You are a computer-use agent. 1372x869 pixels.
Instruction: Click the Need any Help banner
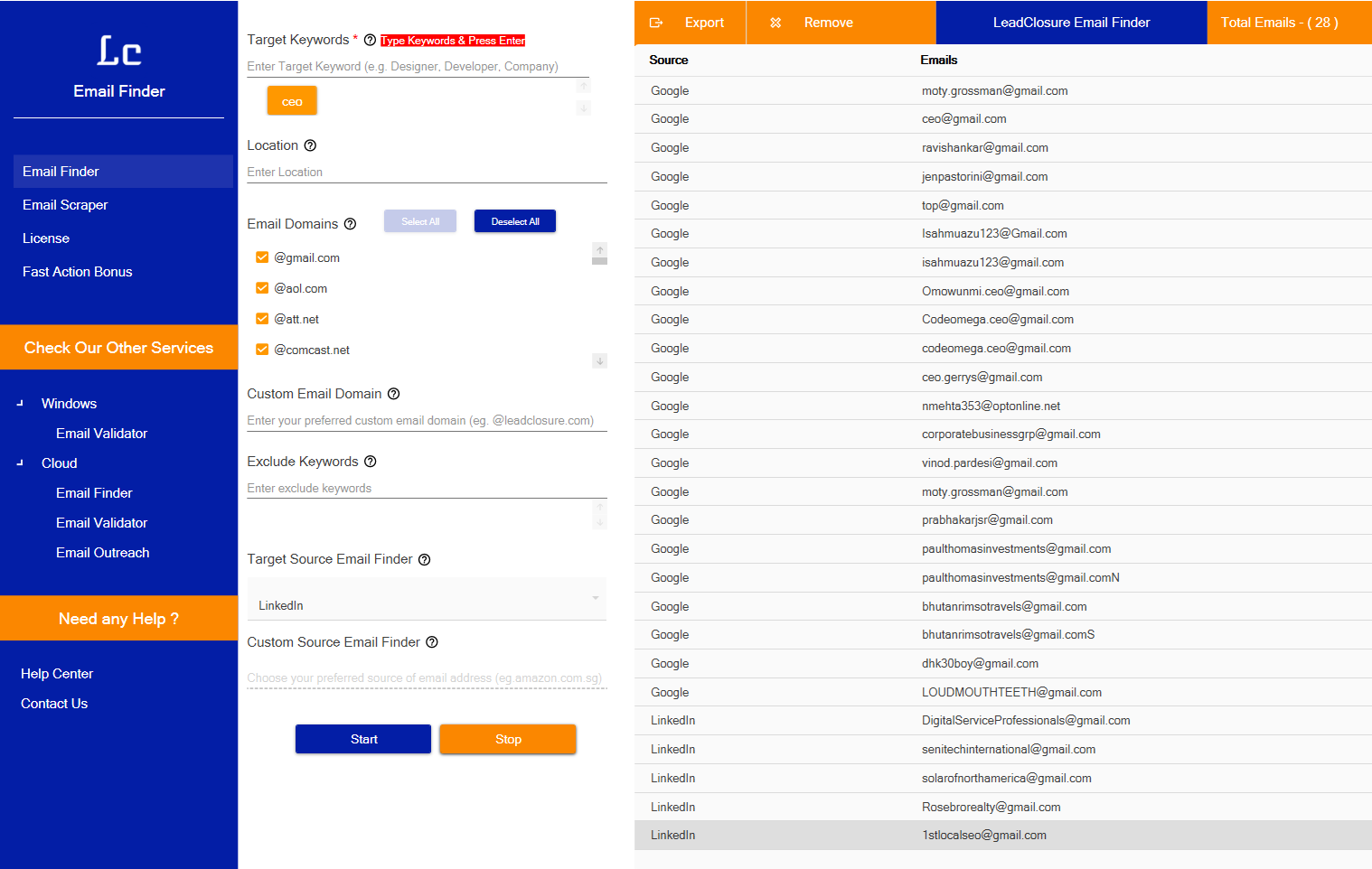[118, 619]
